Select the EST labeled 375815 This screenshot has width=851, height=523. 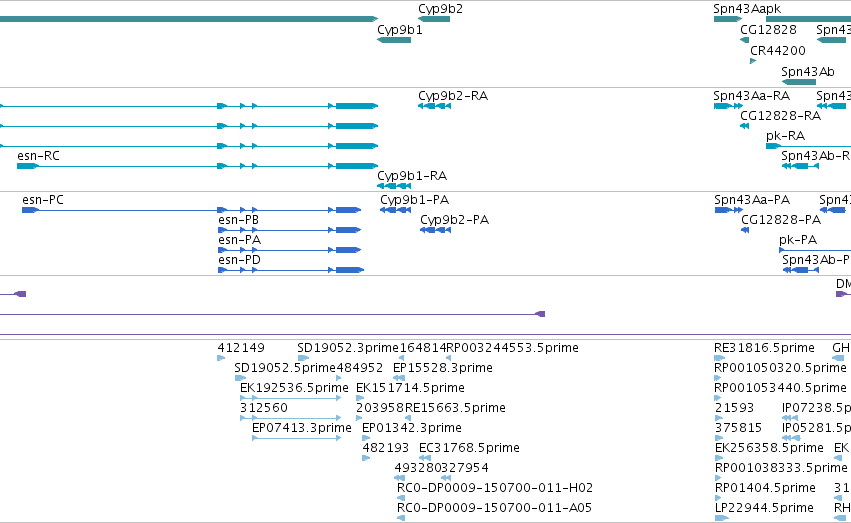(739, 428)
